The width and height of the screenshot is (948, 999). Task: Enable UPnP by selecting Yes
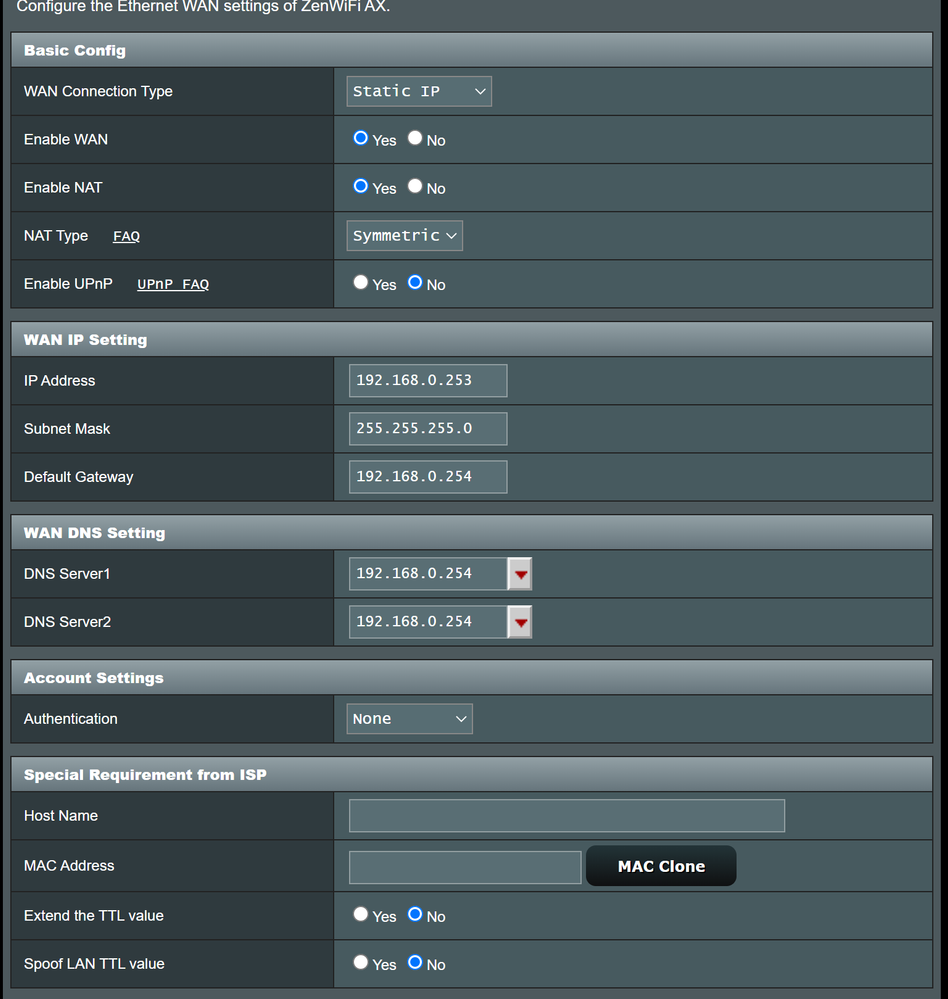pos(361,283)
